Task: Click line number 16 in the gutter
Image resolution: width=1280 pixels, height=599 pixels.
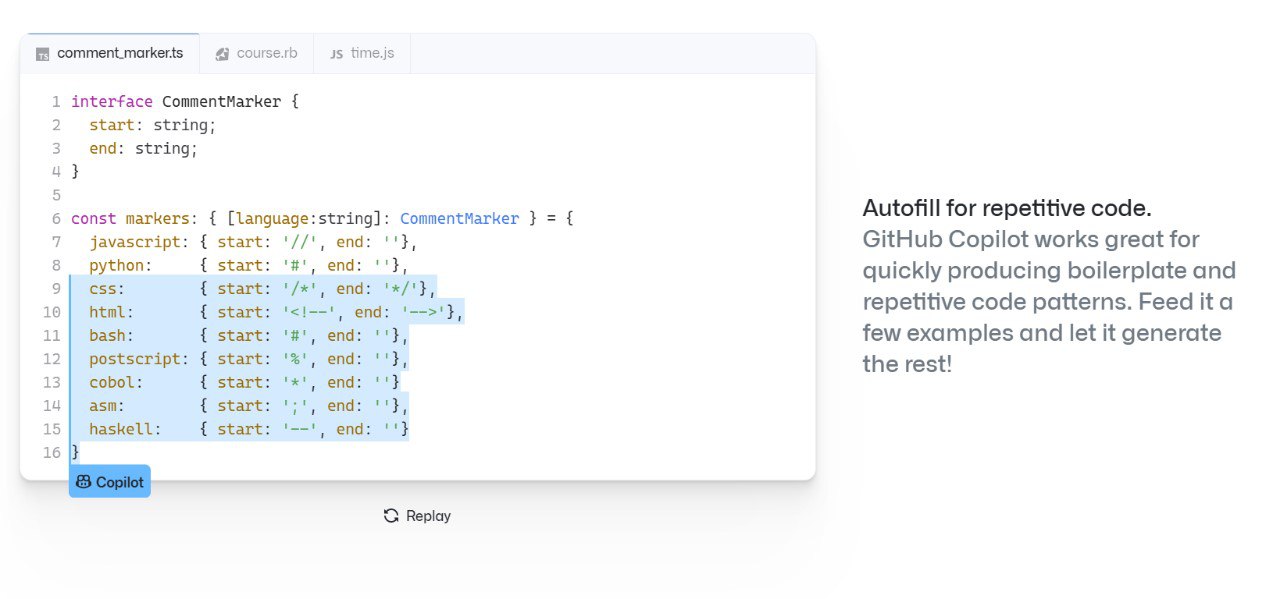Action: (x=52, y=452)
